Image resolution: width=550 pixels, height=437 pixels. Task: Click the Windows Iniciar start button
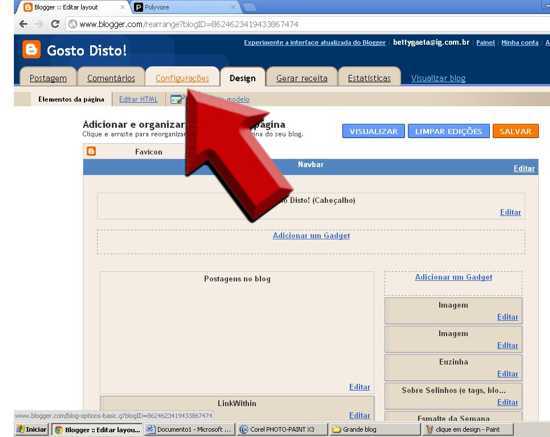tap(32, 429)
